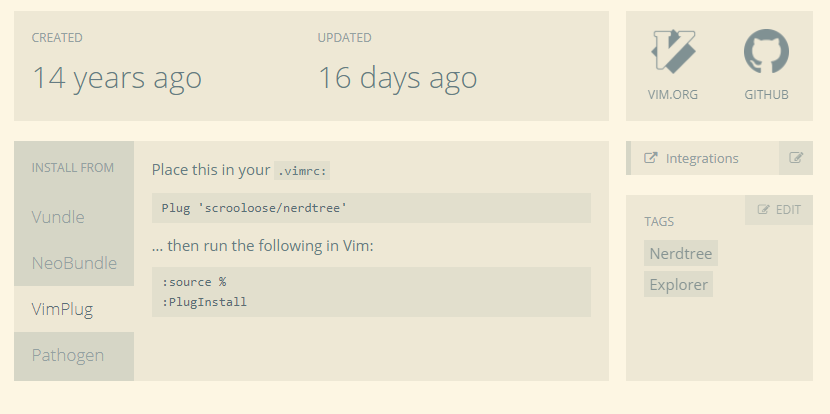
Task: Open the Pathogen install tab
Action: (x=74, y=355)
